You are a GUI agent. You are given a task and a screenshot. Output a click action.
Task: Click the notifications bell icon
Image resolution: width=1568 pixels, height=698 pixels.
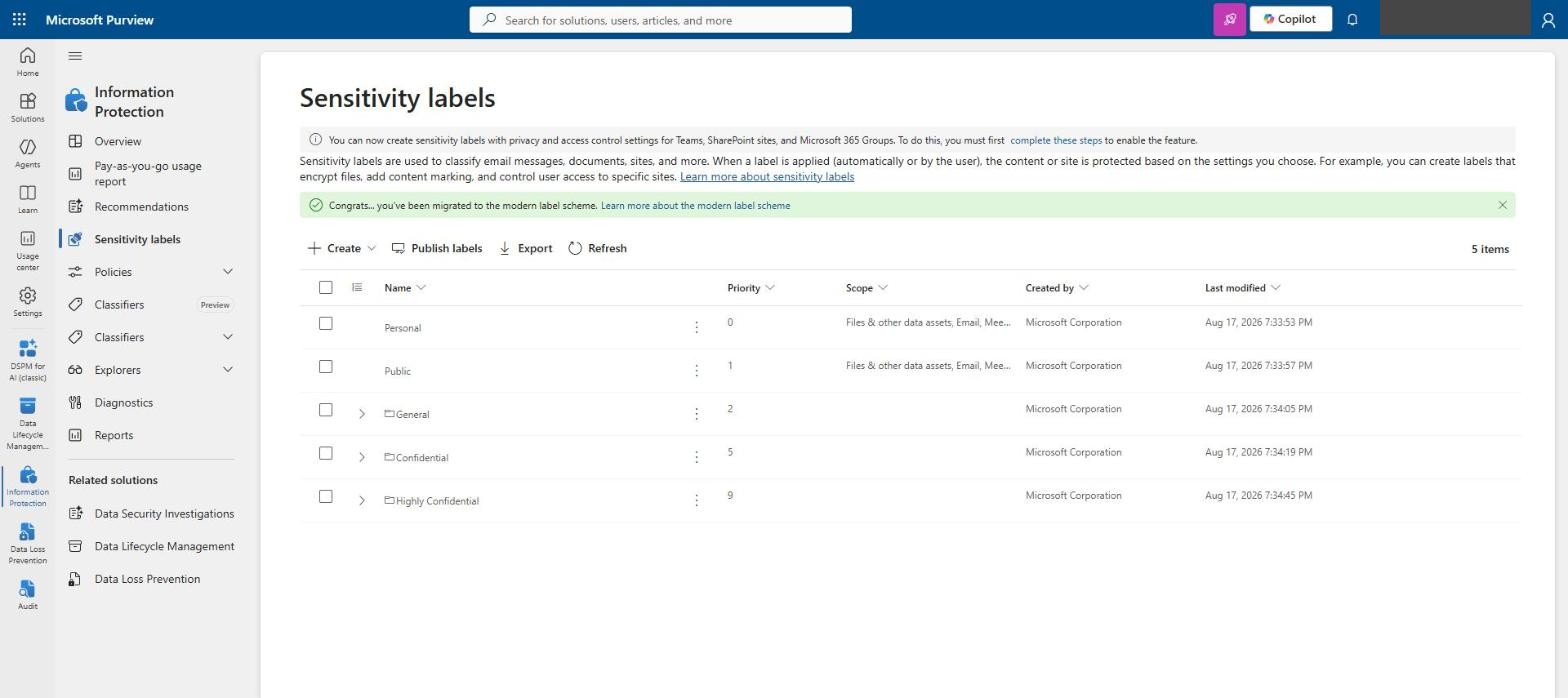1352,19
